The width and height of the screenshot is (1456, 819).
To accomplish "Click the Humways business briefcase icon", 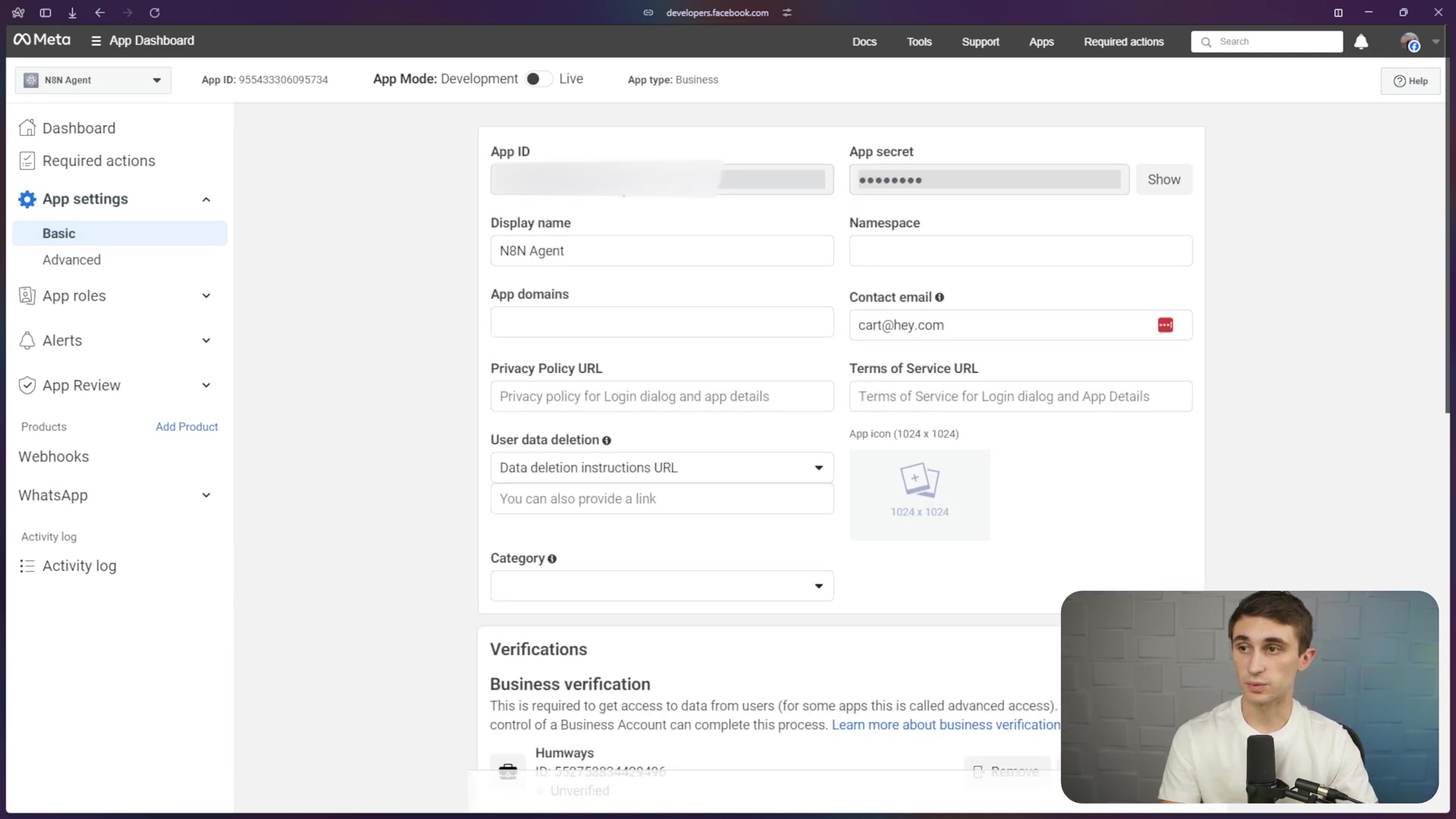I will 508,772.
